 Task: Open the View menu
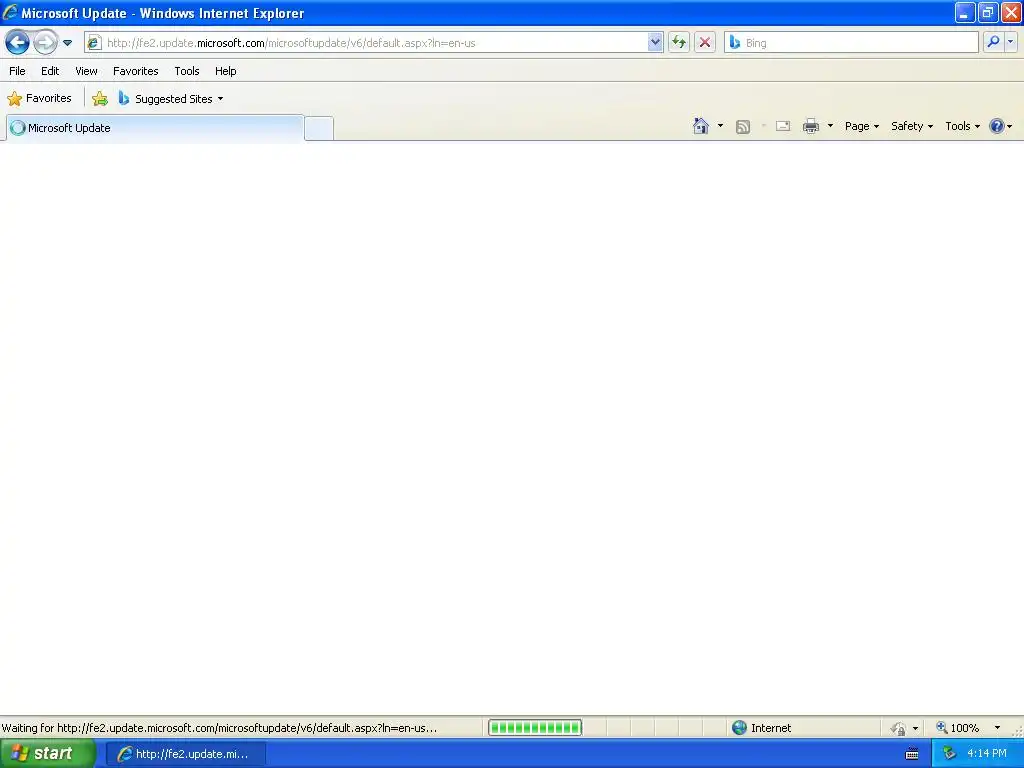(x=86, y=71)
